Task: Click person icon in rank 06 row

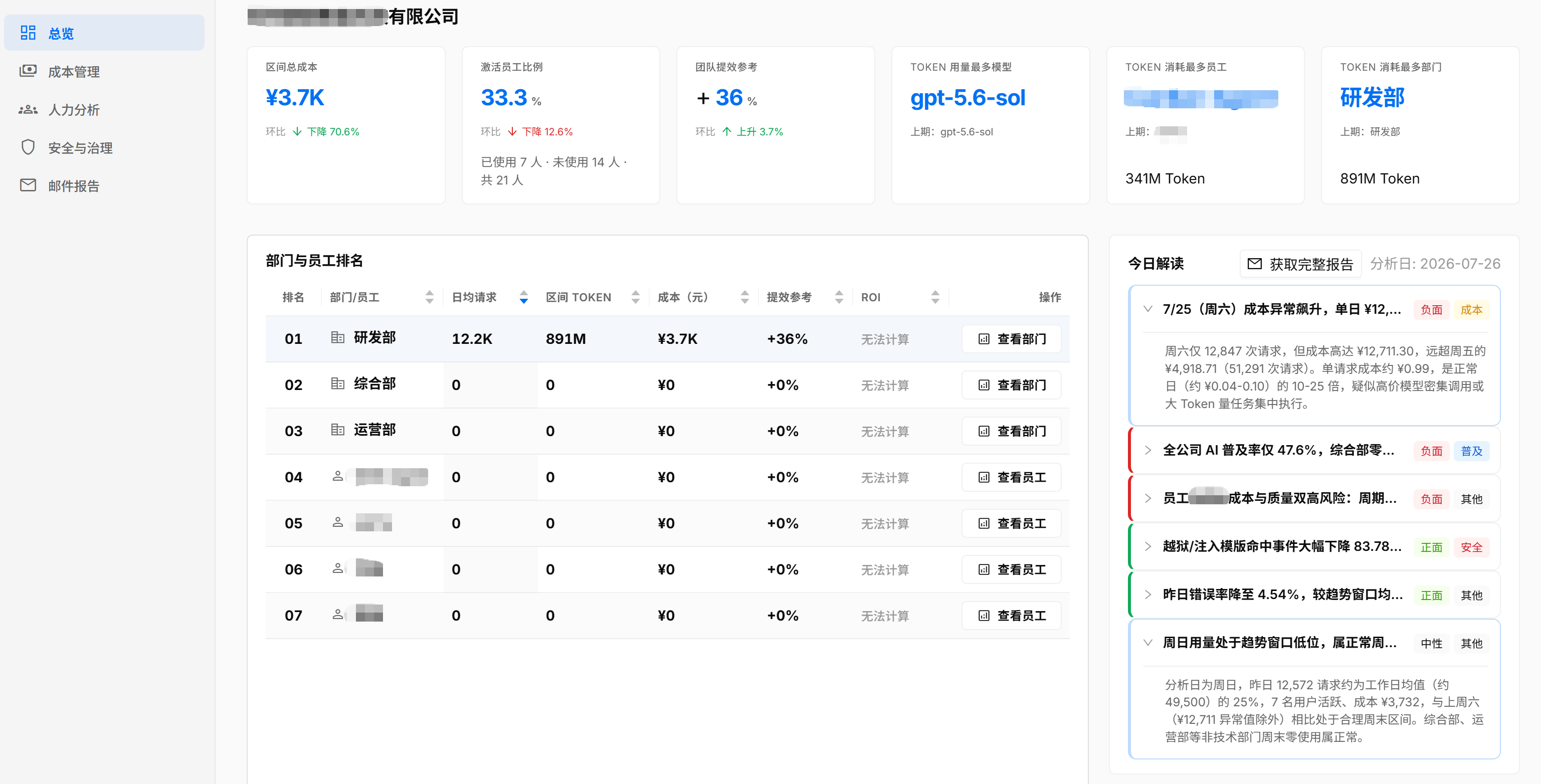Action: (x=337, y=568)
